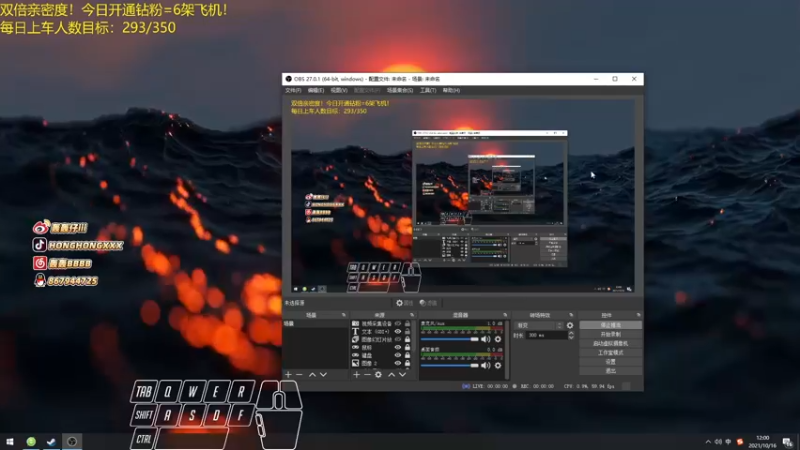
Task: Toggle visibility of Image 2 source
Action: pos(397,363)
